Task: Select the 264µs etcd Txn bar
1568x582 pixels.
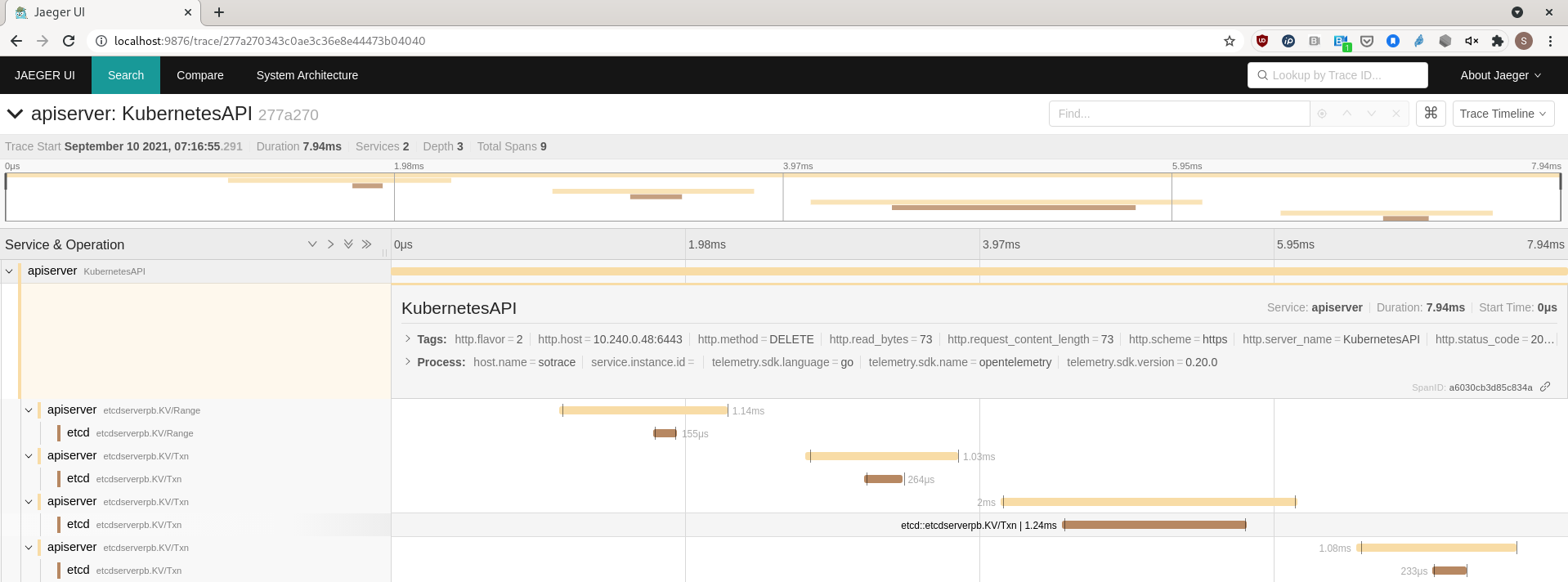Action: click(x=884, y=479)
